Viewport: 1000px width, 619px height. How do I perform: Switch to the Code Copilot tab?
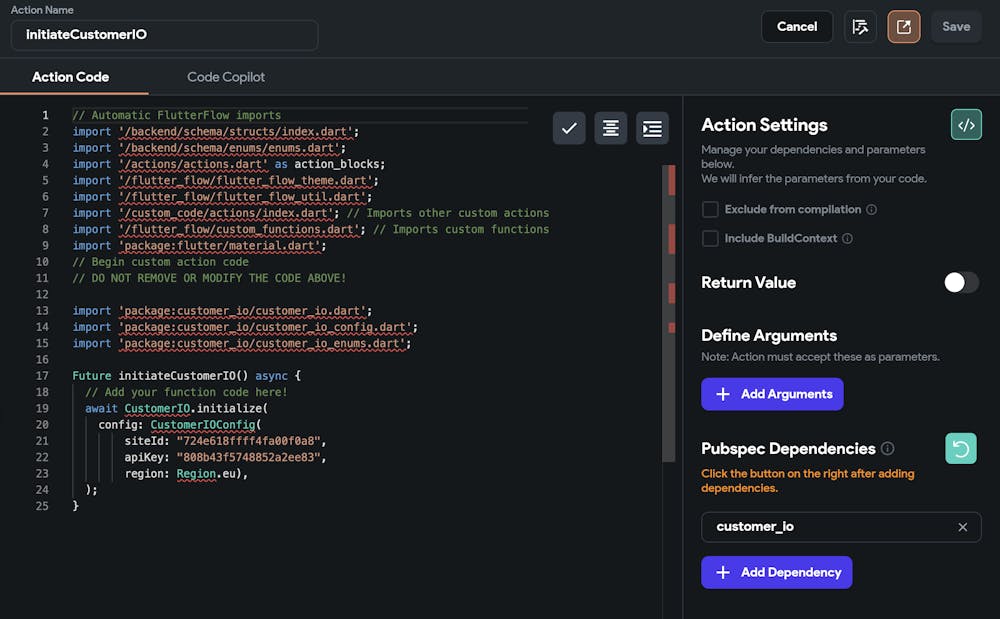tap(226, 77)
